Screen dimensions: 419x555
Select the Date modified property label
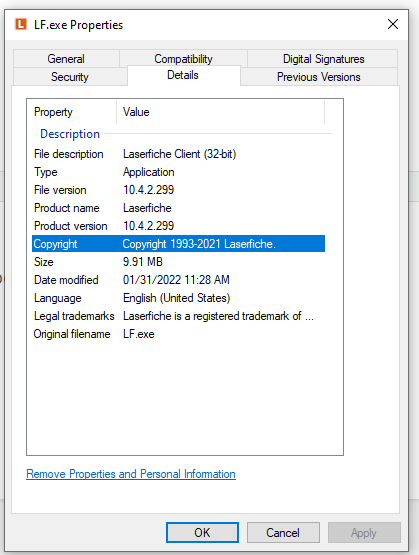[x=66, y=280]
